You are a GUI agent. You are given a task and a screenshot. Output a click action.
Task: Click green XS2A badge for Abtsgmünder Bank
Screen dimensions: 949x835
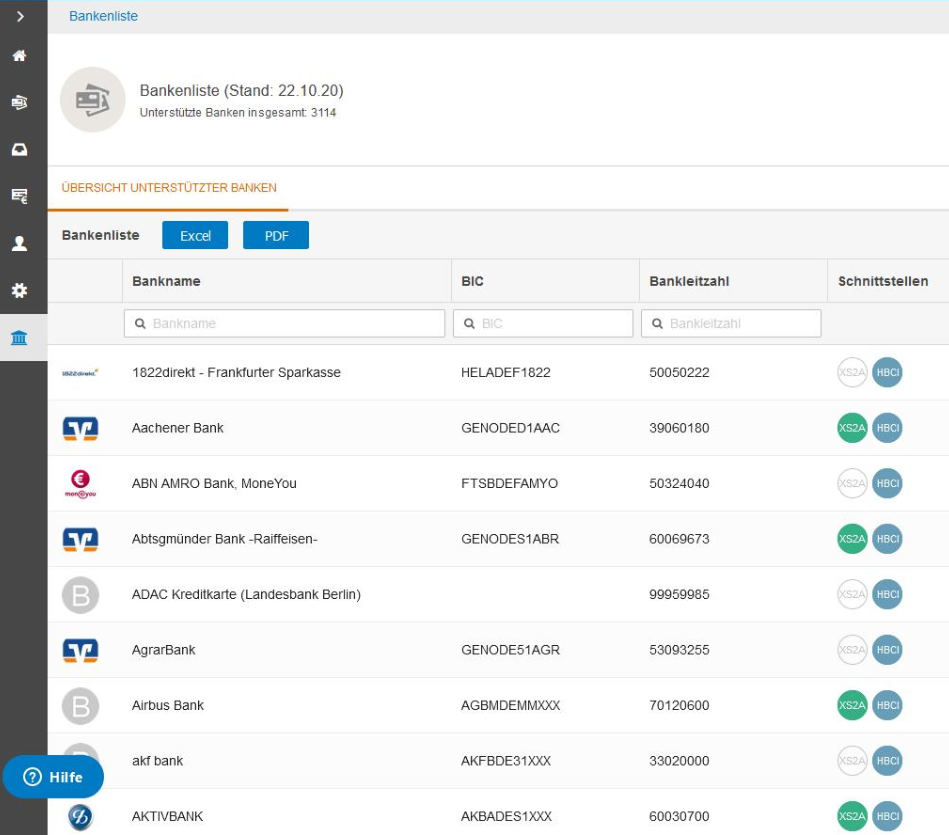(852, 539)
